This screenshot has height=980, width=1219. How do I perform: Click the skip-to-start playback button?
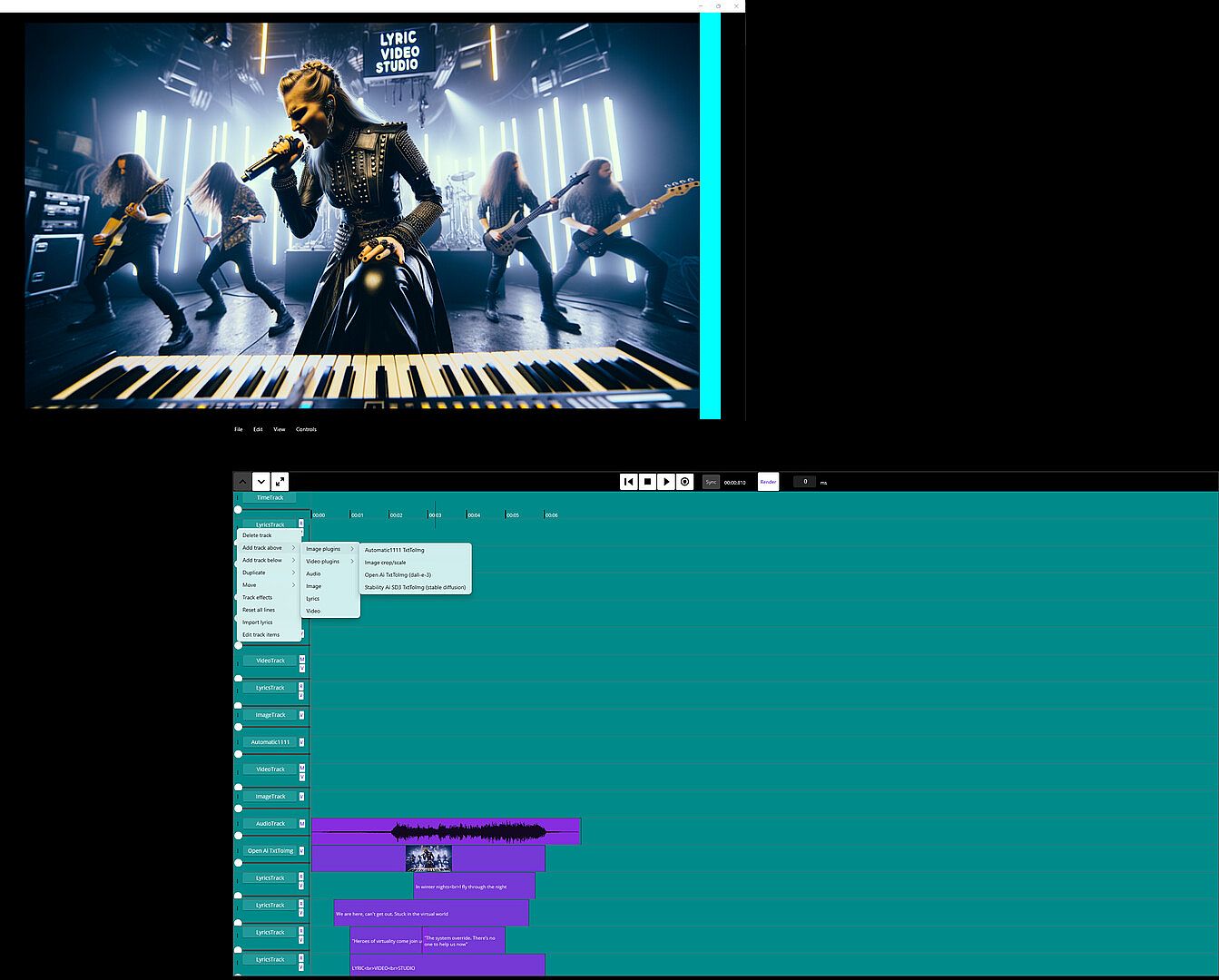pyautogui.click(x=628, y=482)
